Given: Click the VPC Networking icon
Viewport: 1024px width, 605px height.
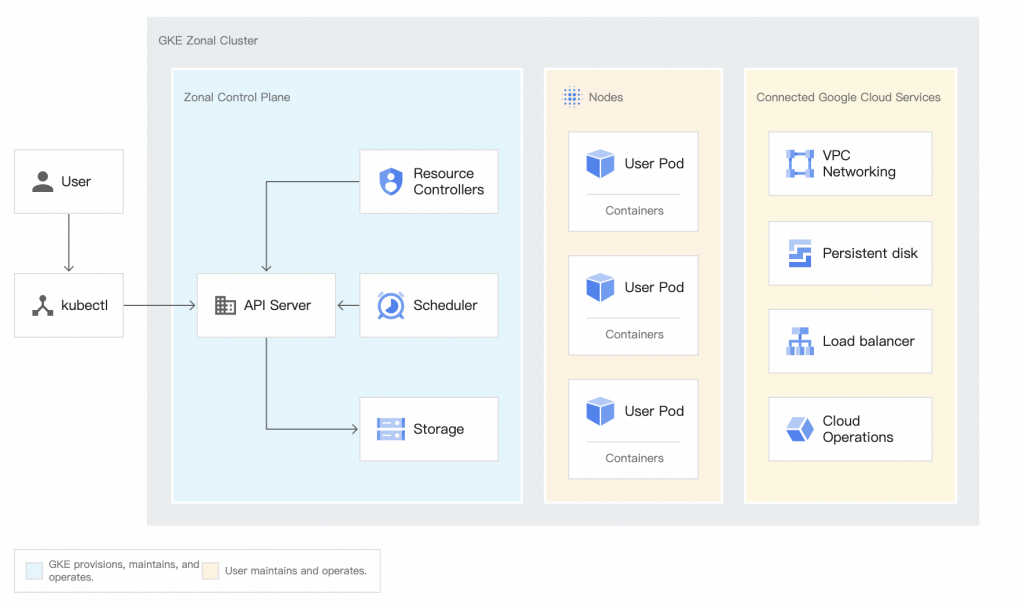Looking at the screenshot, I should [799, 163].
